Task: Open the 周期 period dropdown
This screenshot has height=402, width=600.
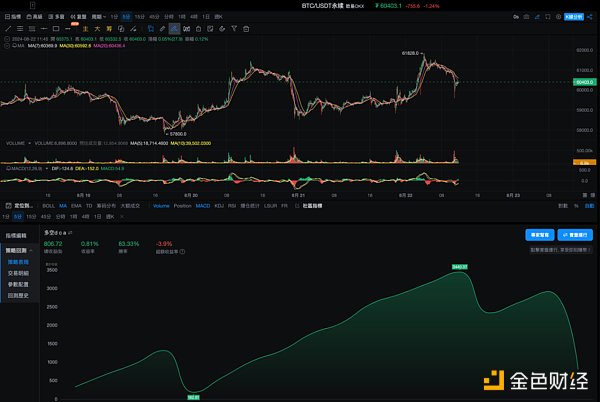Action: (x=98, y=17)
